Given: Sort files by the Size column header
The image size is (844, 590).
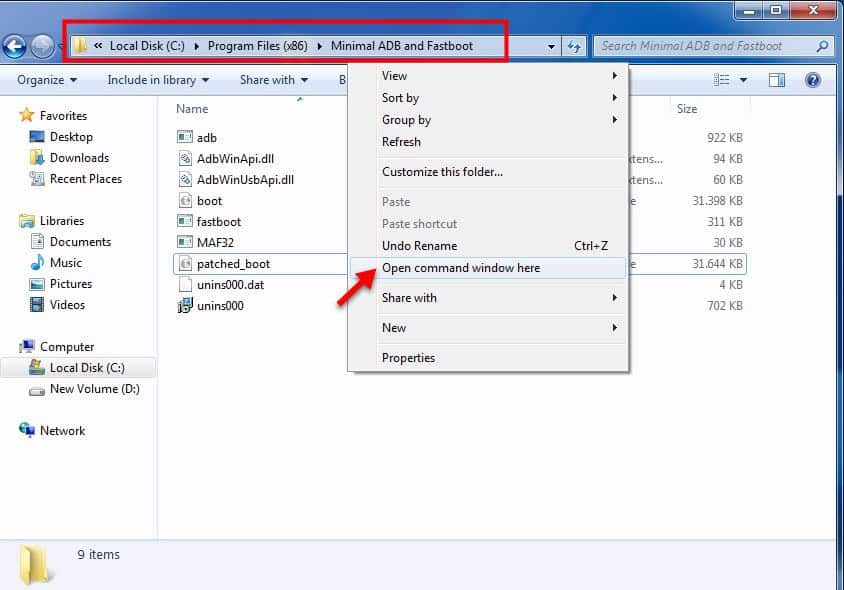Looking at the screenshot, I should tap(687, 109).
